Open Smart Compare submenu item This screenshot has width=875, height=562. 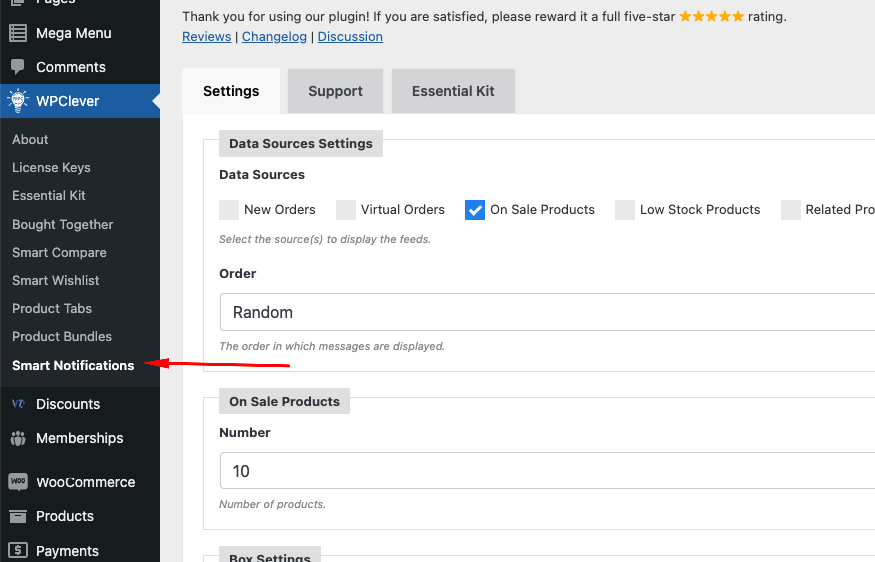(59, 252)
